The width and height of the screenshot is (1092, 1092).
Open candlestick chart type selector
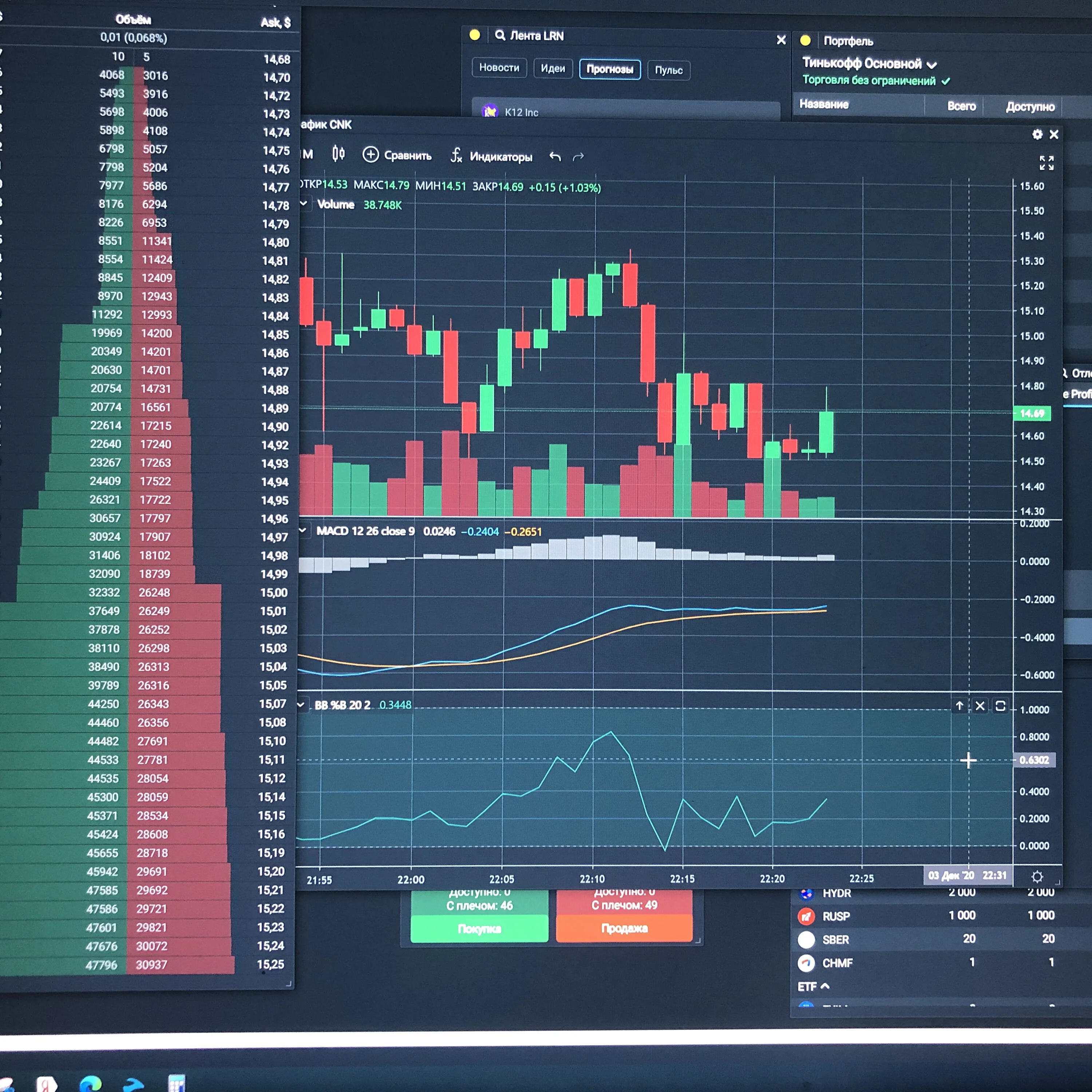click(x=338, y=154)
